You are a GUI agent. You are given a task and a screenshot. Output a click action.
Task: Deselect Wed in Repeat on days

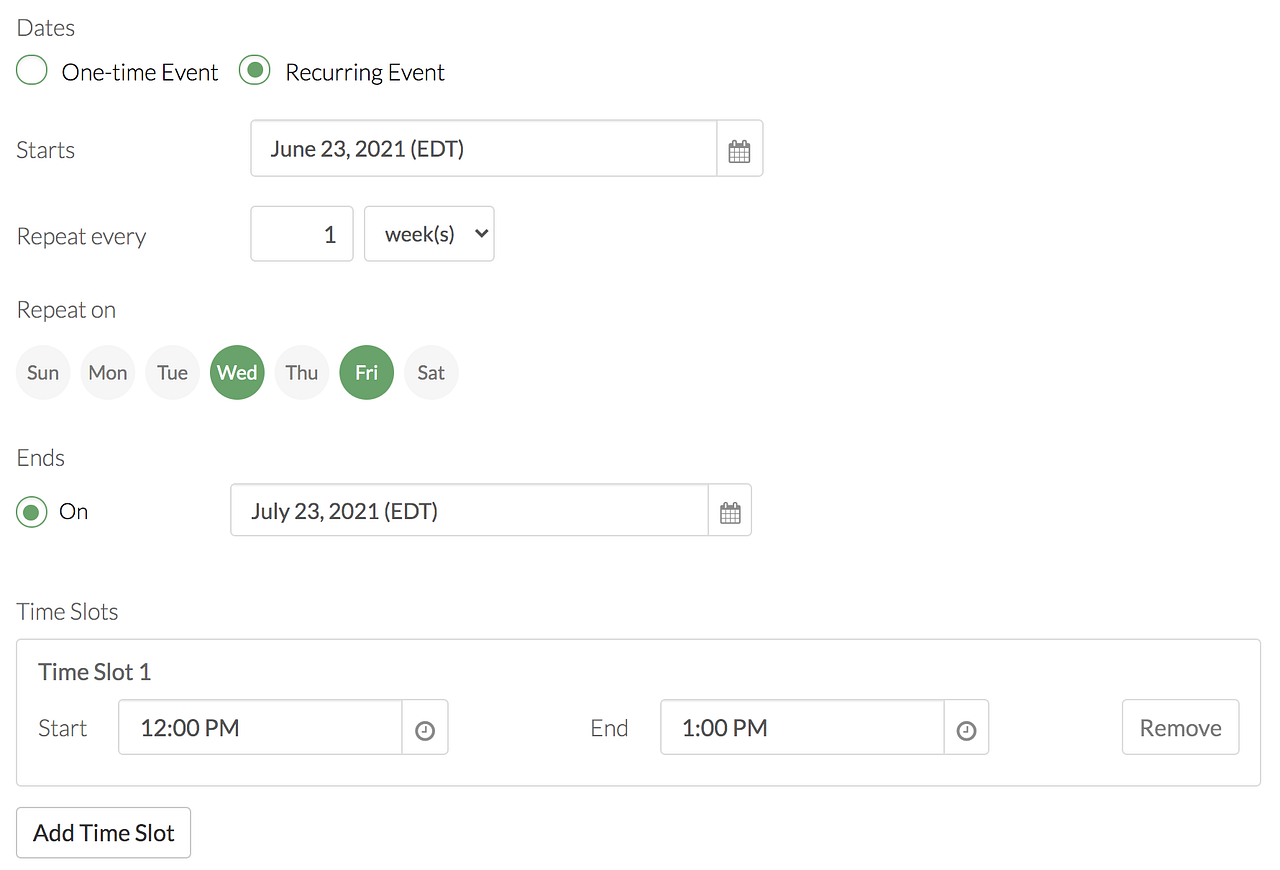point(237,373)
